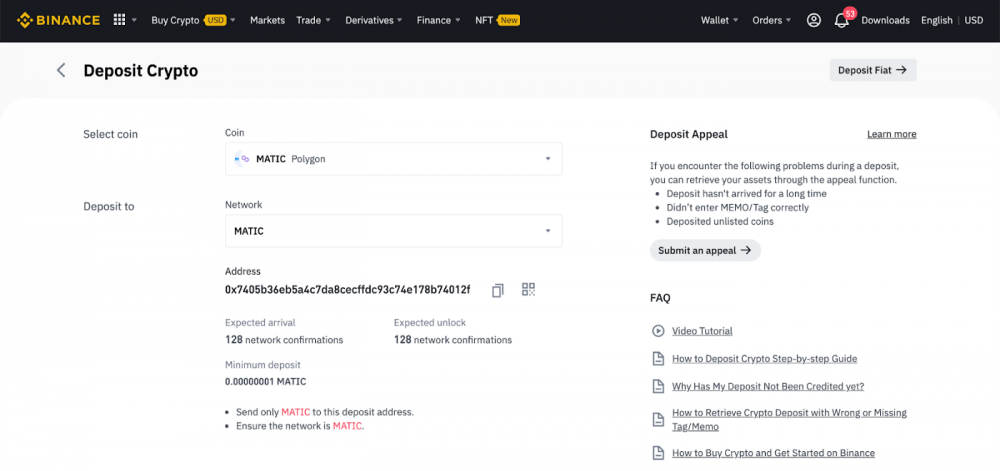Image resolution: width=1000 pixels, height=471 pixels.
Task: Click the Video Tutorial play icon
Action: [x=658, y=331]
